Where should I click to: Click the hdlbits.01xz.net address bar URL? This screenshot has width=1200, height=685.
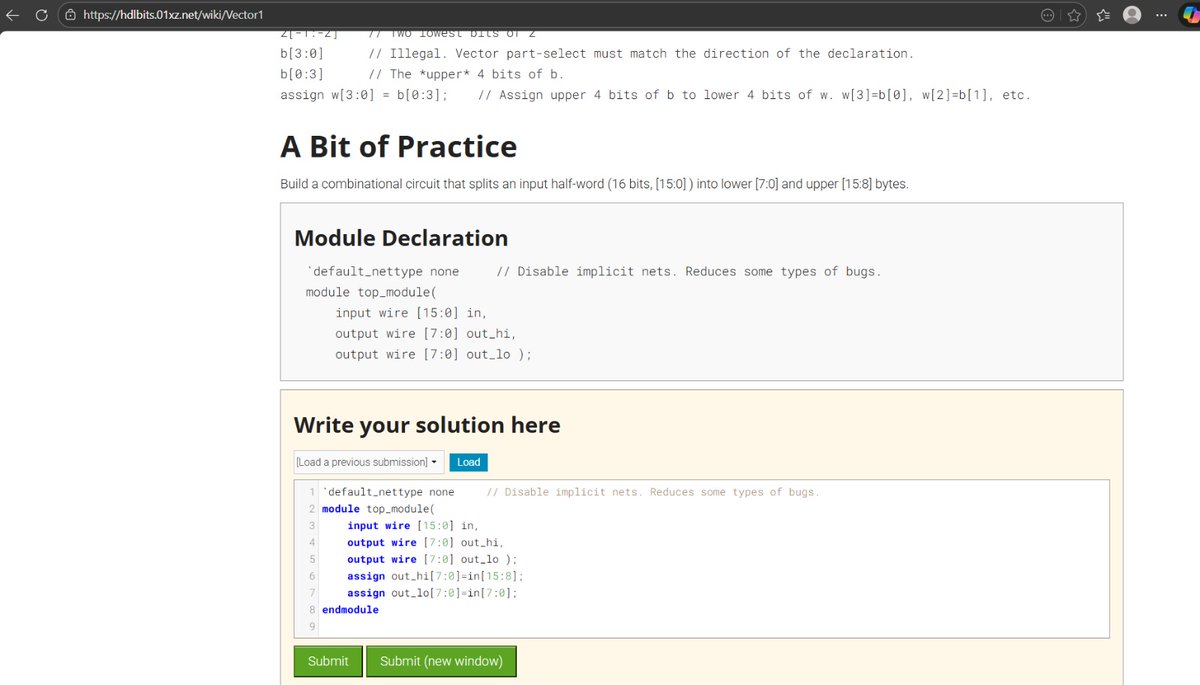point(172,15)
